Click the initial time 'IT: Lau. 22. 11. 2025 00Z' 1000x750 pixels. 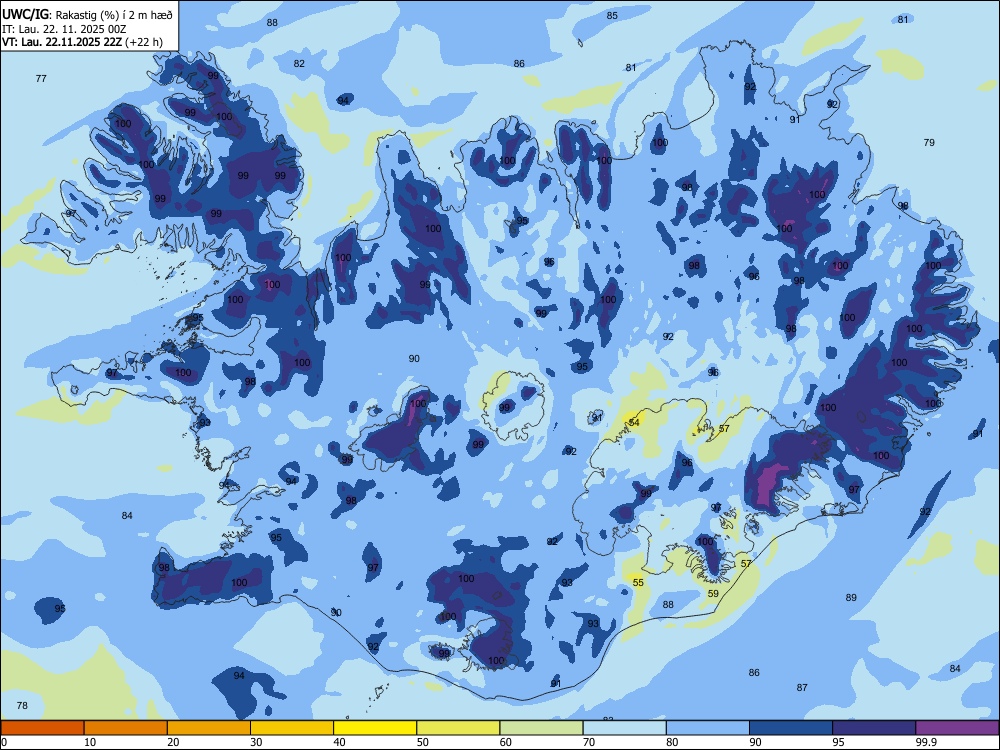pyautogui.click(x=63, y=29)
